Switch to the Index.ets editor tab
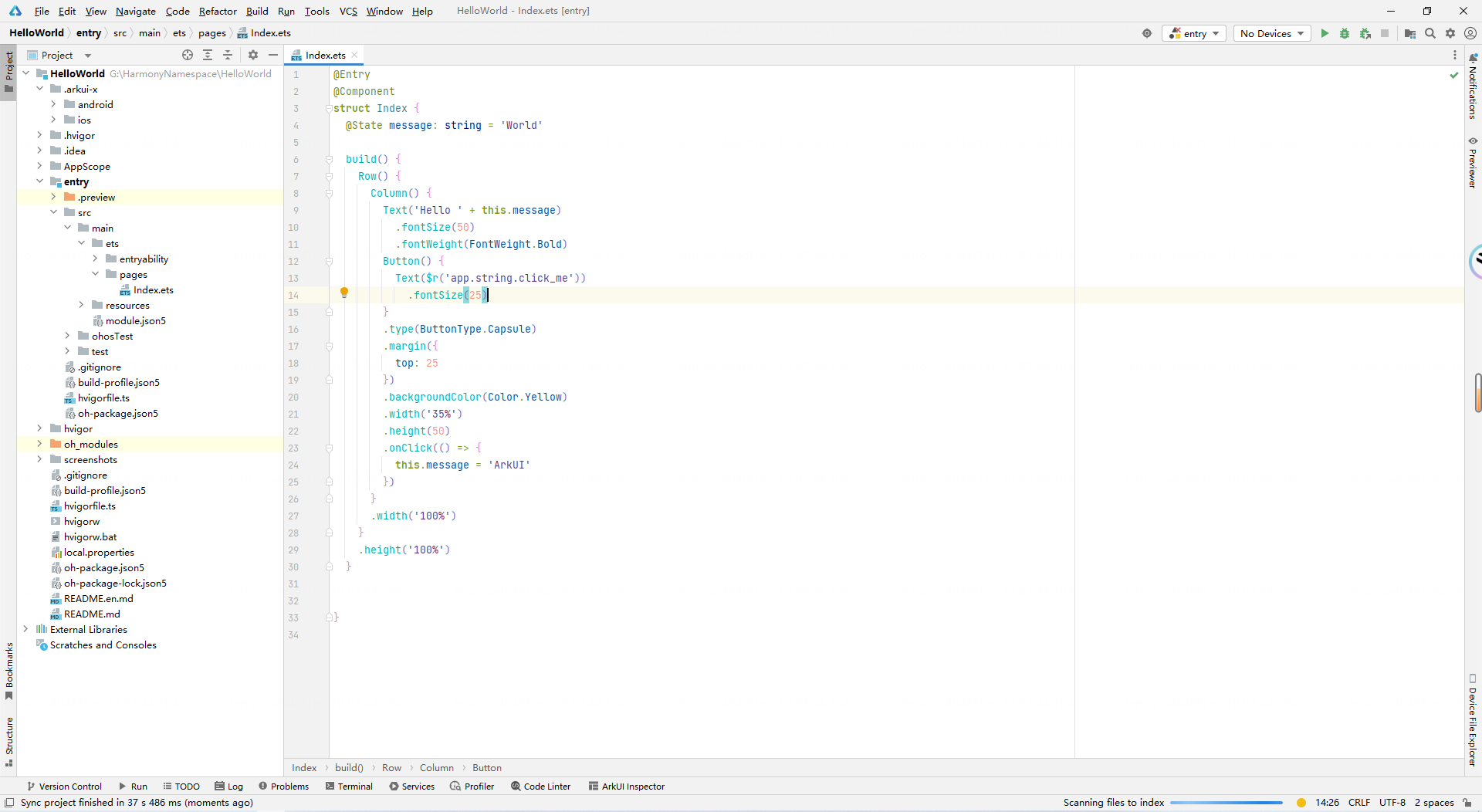The height and width of the screenshot is (812, 1482). pos(324,55)
